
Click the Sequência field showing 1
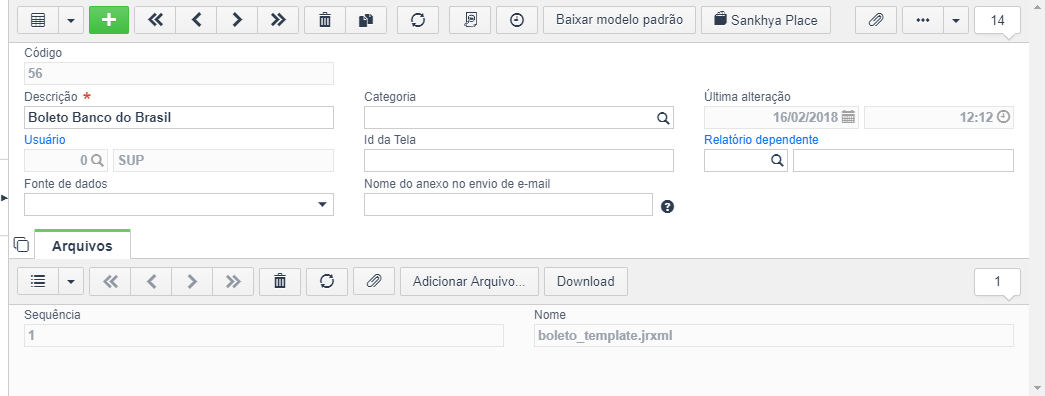coord(264,335)
